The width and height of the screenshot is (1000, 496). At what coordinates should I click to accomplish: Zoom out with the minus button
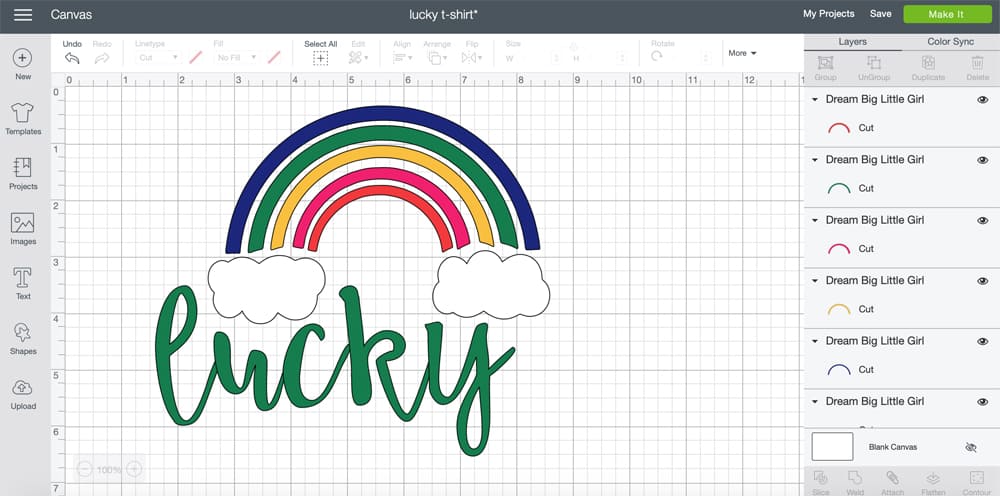85,470
